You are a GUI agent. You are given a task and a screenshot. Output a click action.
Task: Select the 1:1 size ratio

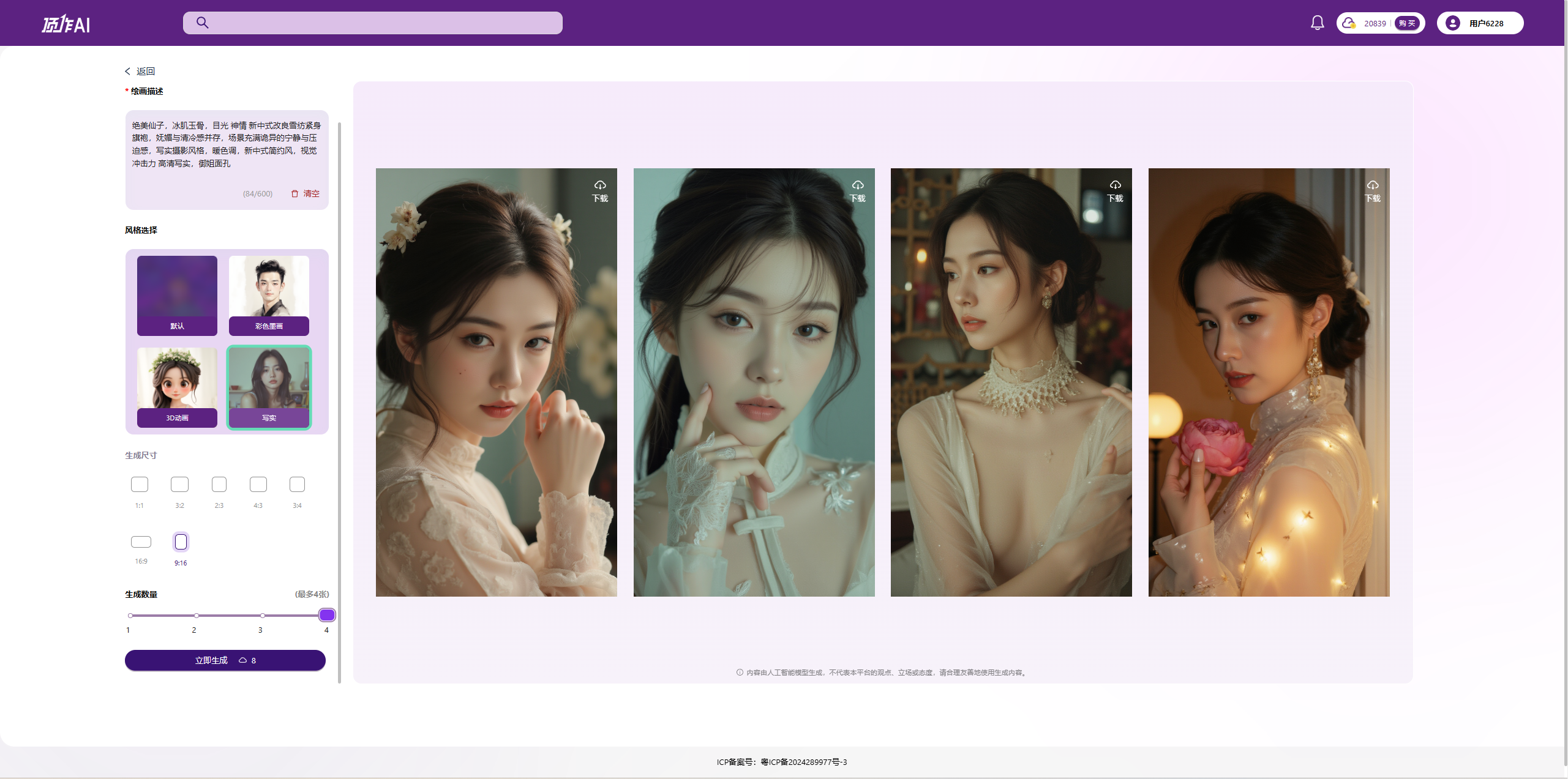[x=140, y=485]
